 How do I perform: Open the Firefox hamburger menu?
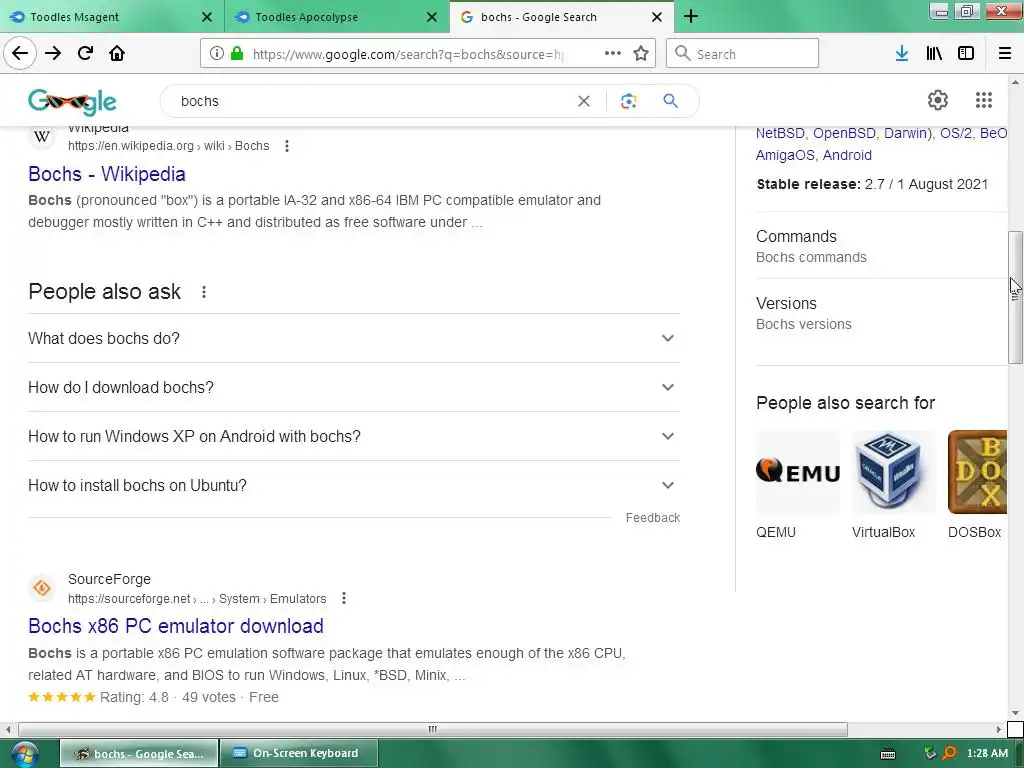pos(1005,54)
